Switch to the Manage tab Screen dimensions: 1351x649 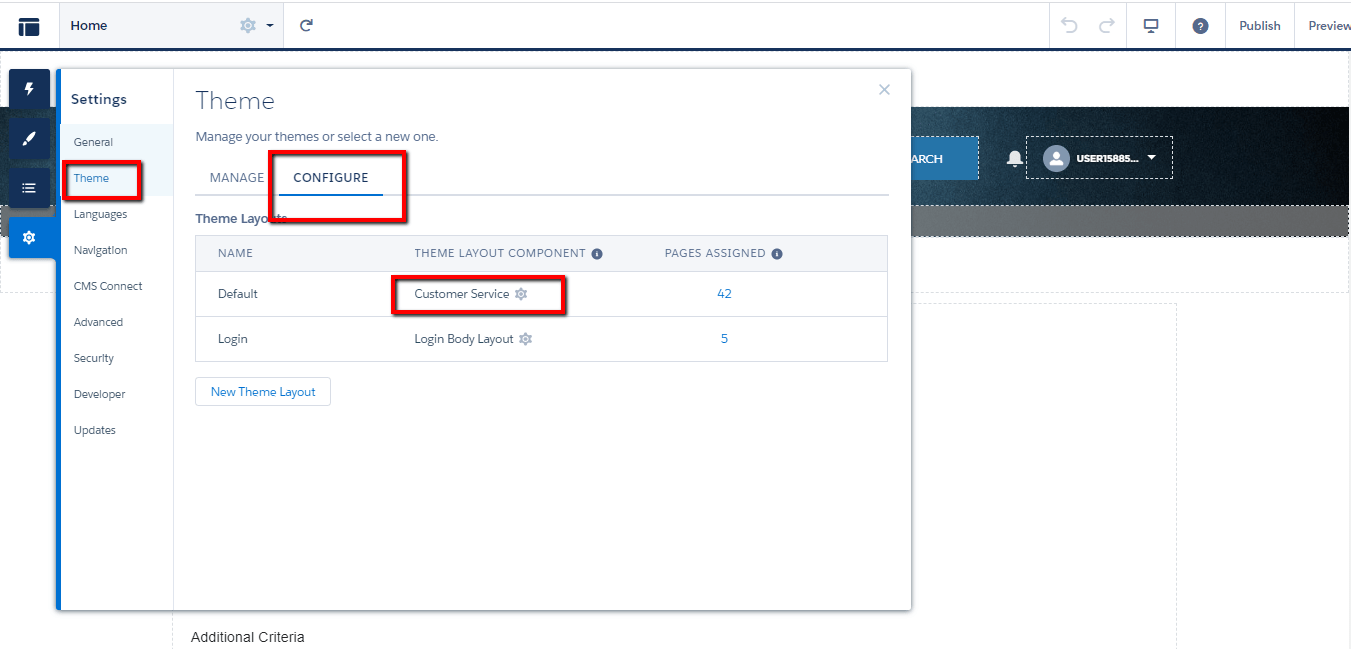(x=237, y=178)
